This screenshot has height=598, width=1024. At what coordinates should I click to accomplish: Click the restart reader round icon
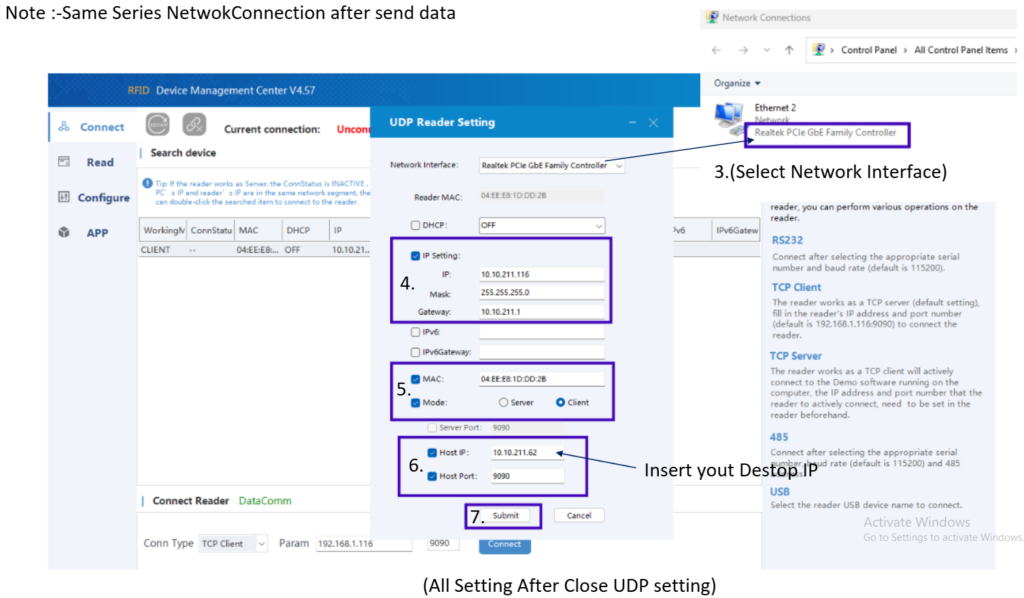[x=157, y=124]
